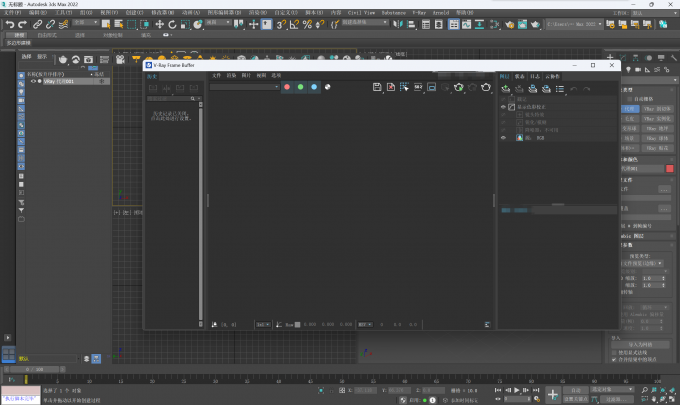Clear image in V-Ray Frame Buffer
The width and height of the screenshot is (680, 405).
click(391, 87)
